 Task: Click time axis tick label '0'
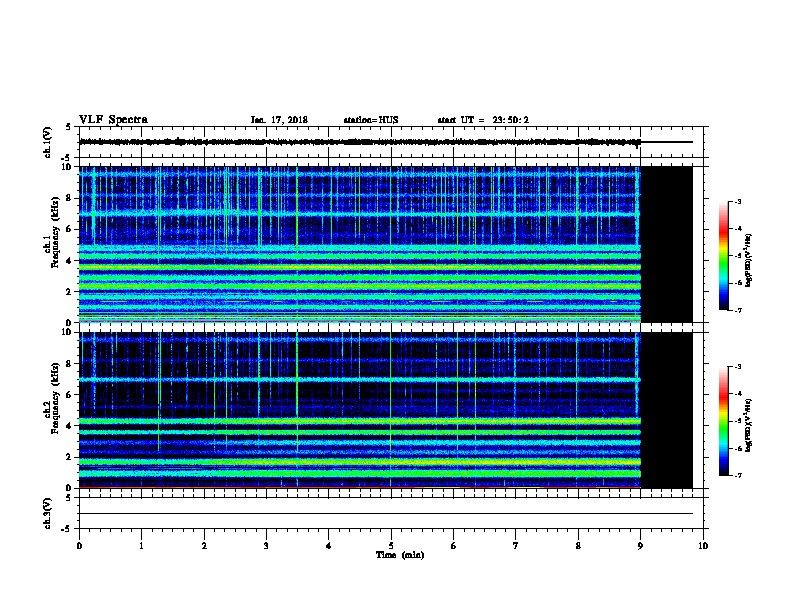tap(79, 545)
